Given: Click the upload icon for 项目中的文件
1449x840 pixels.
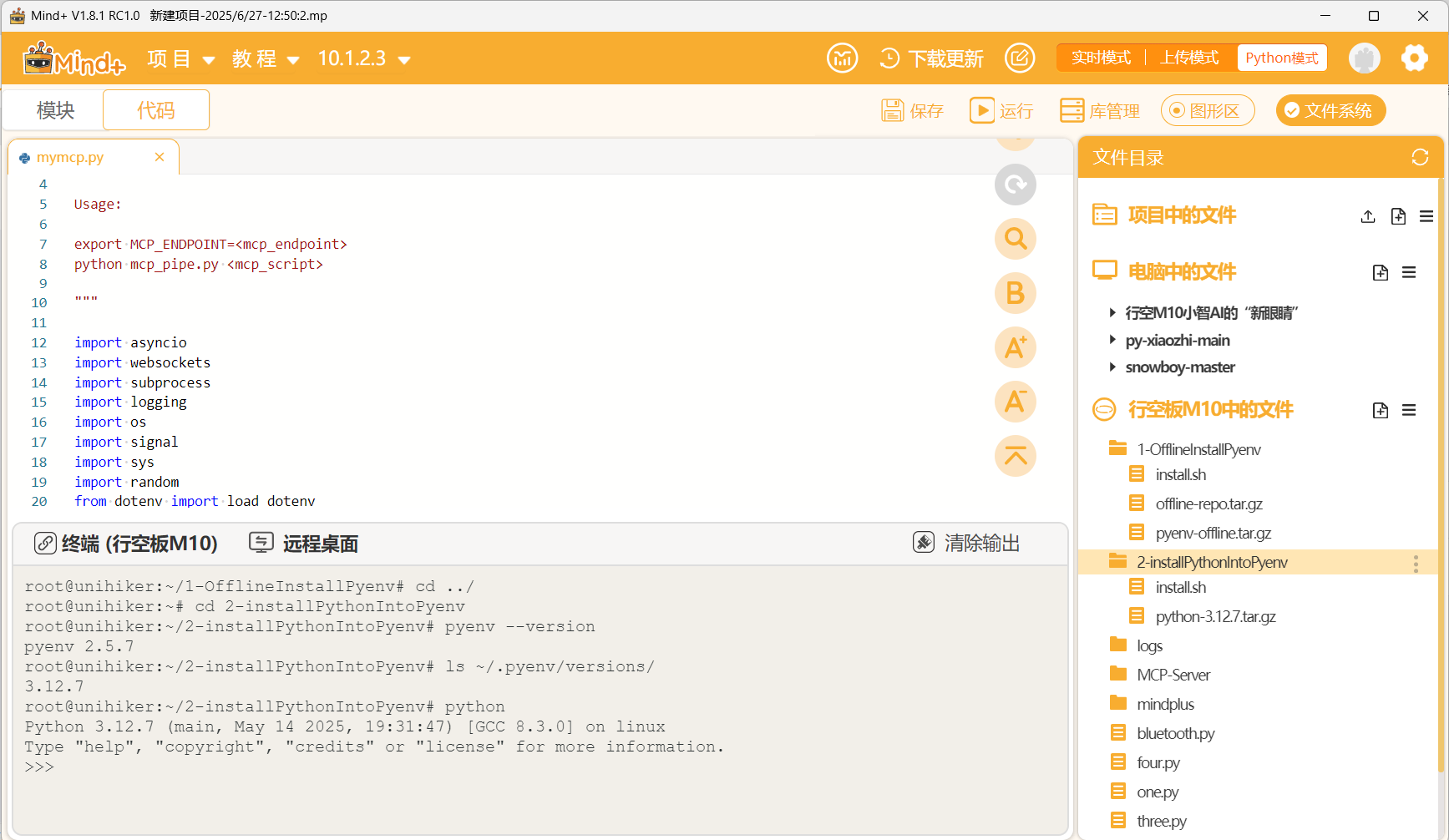Looking at the screenshot, I should [x=1368, y=216].
